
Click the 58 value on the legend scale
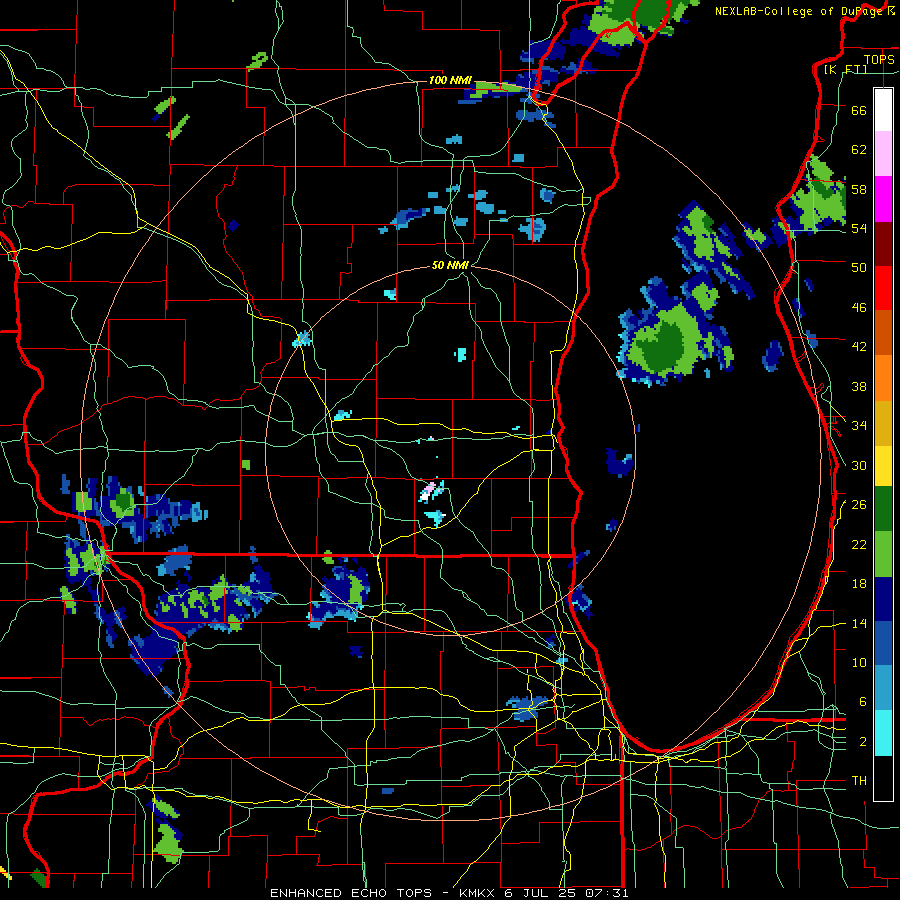(859, 189)
